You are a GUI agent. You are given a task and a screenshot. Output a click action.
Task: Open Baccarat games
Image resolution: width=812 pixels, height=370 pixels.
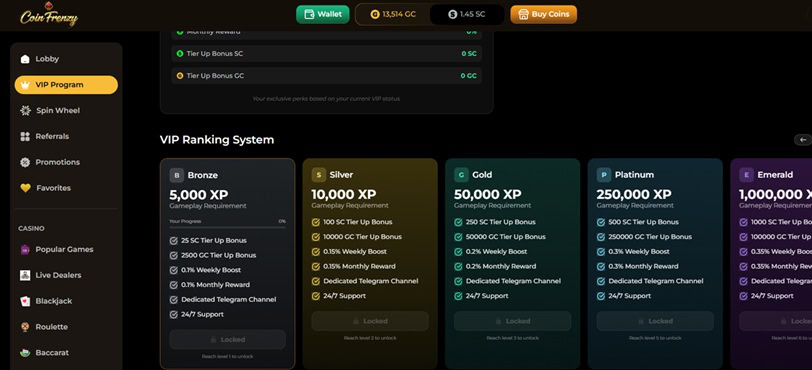(66, 352)
